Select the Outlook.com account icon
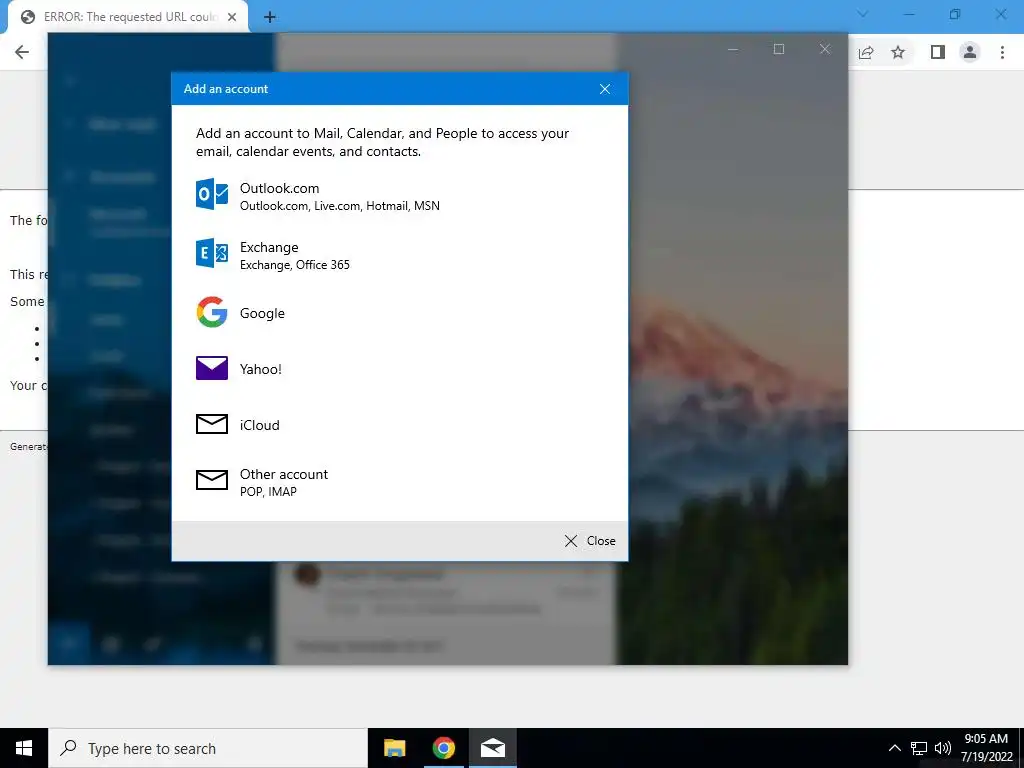 212,194
